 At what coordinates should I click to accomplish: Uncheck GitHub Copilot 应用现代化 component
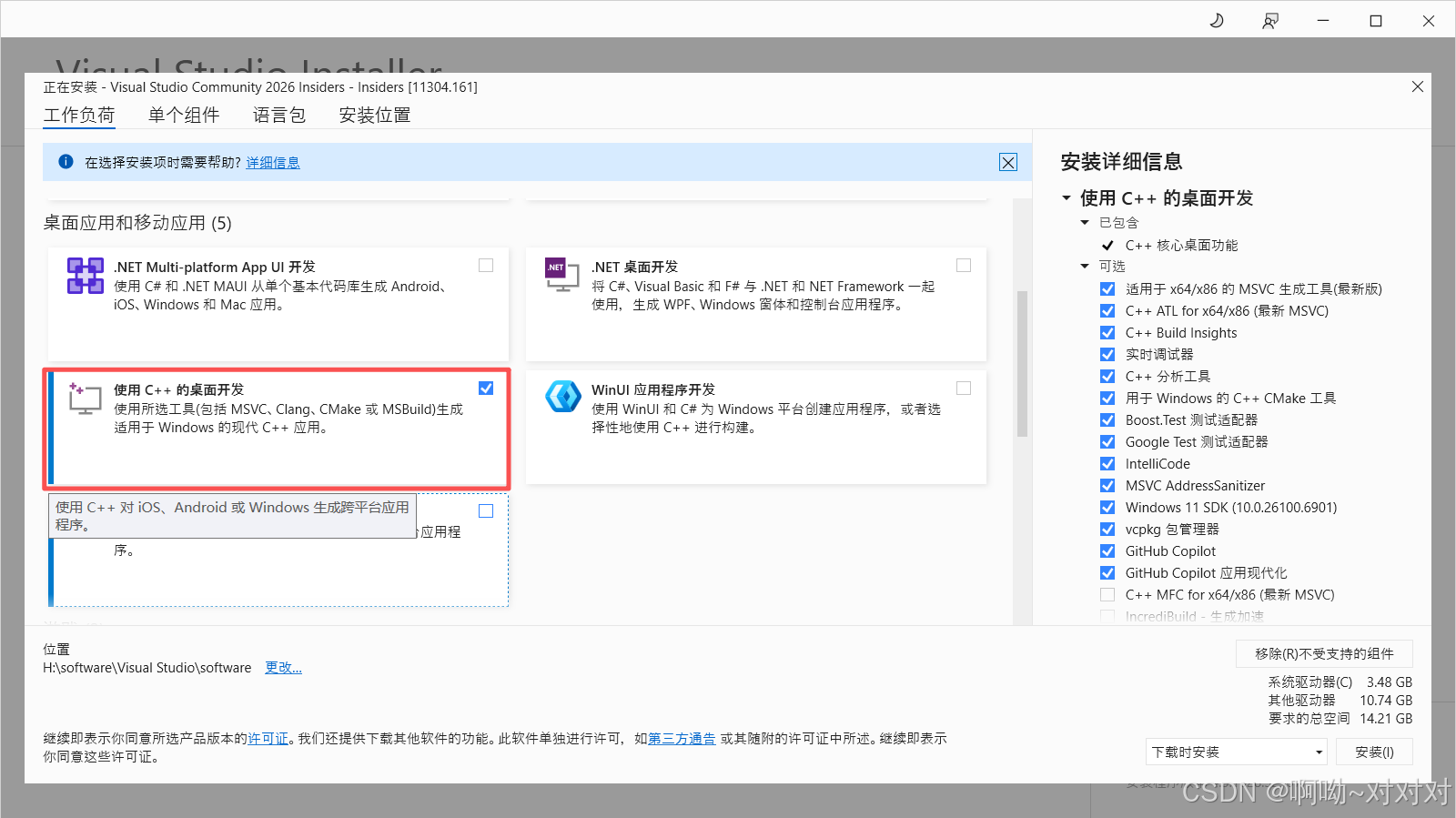pyautogui.click(x=1107, y=573)
